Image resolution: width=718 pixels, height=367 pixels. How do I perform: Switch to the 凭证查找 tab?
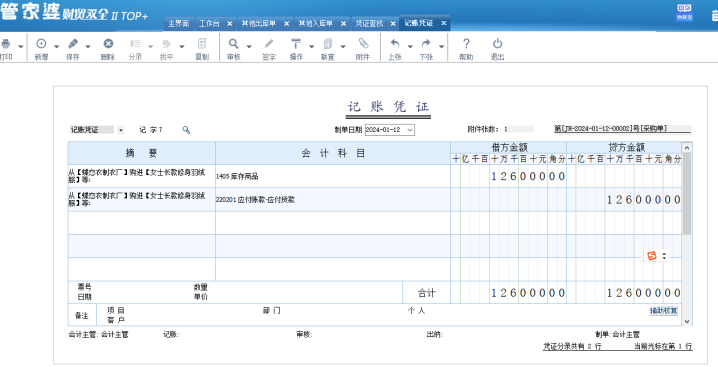point(369,23)
